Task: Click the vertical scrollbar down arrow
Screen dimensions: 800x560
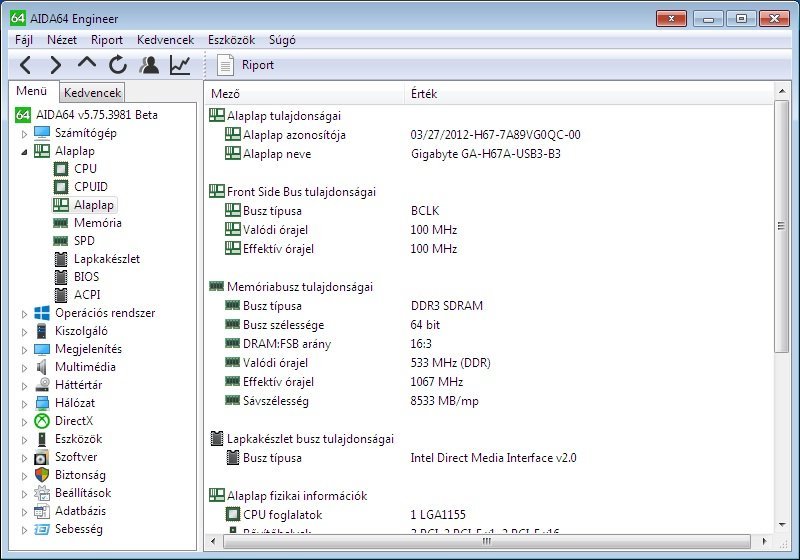Action: tap(782, 525)
